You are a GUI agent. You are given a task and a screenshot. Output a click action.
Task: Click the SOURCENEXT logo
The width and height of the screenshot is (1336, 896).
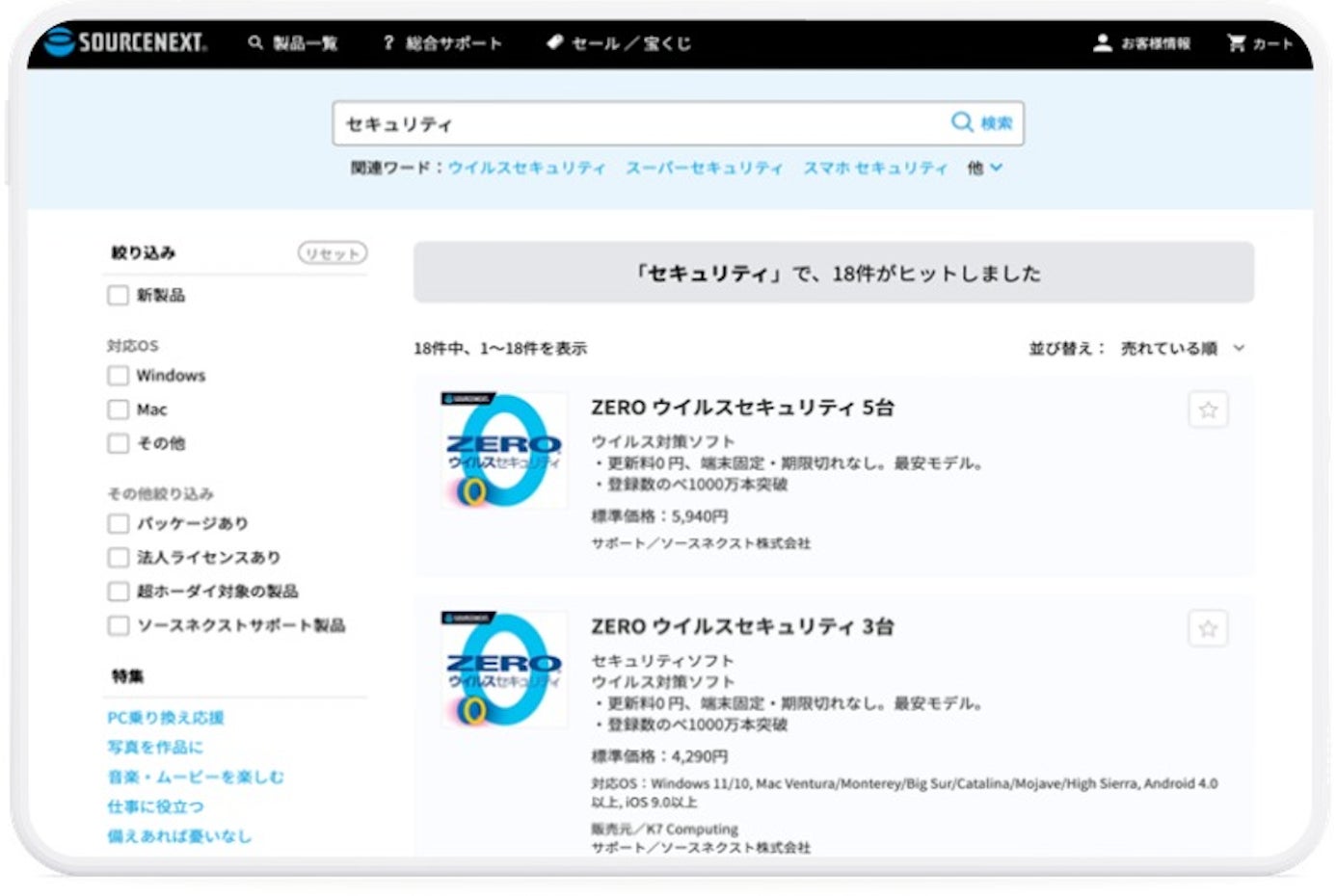124,42
